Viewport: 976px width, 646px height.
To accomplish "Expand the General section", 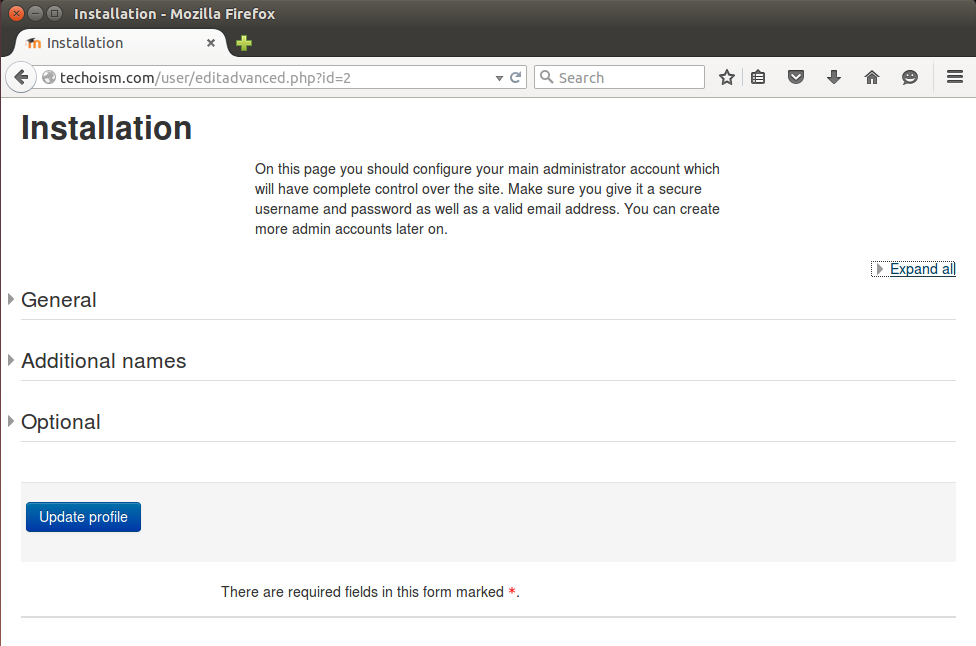I will pos(59,300).
